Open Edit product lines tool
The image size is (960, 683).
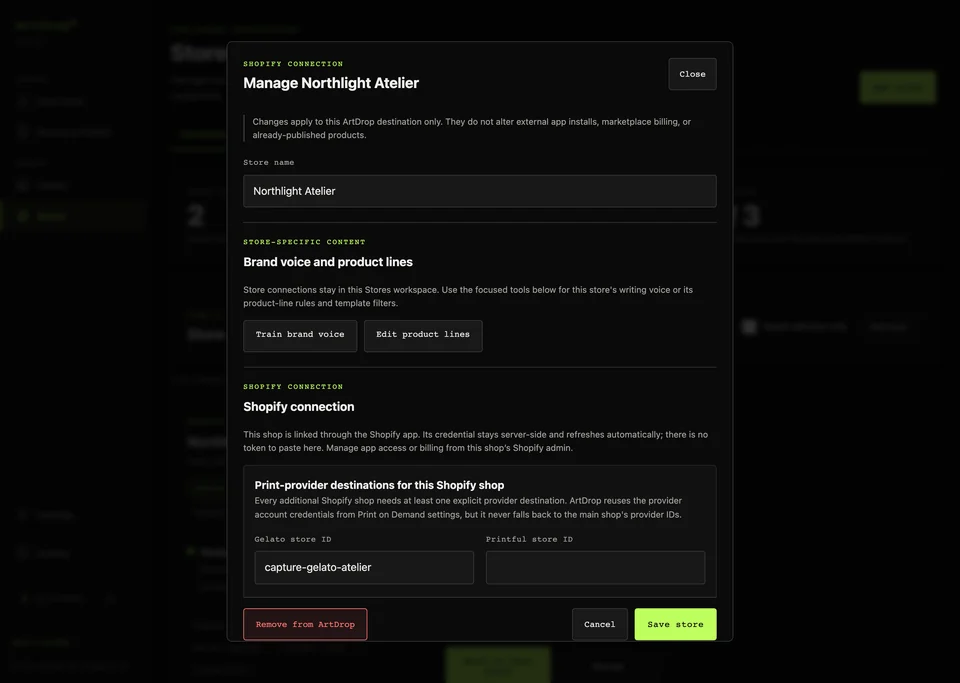click(x=423, y=335)
